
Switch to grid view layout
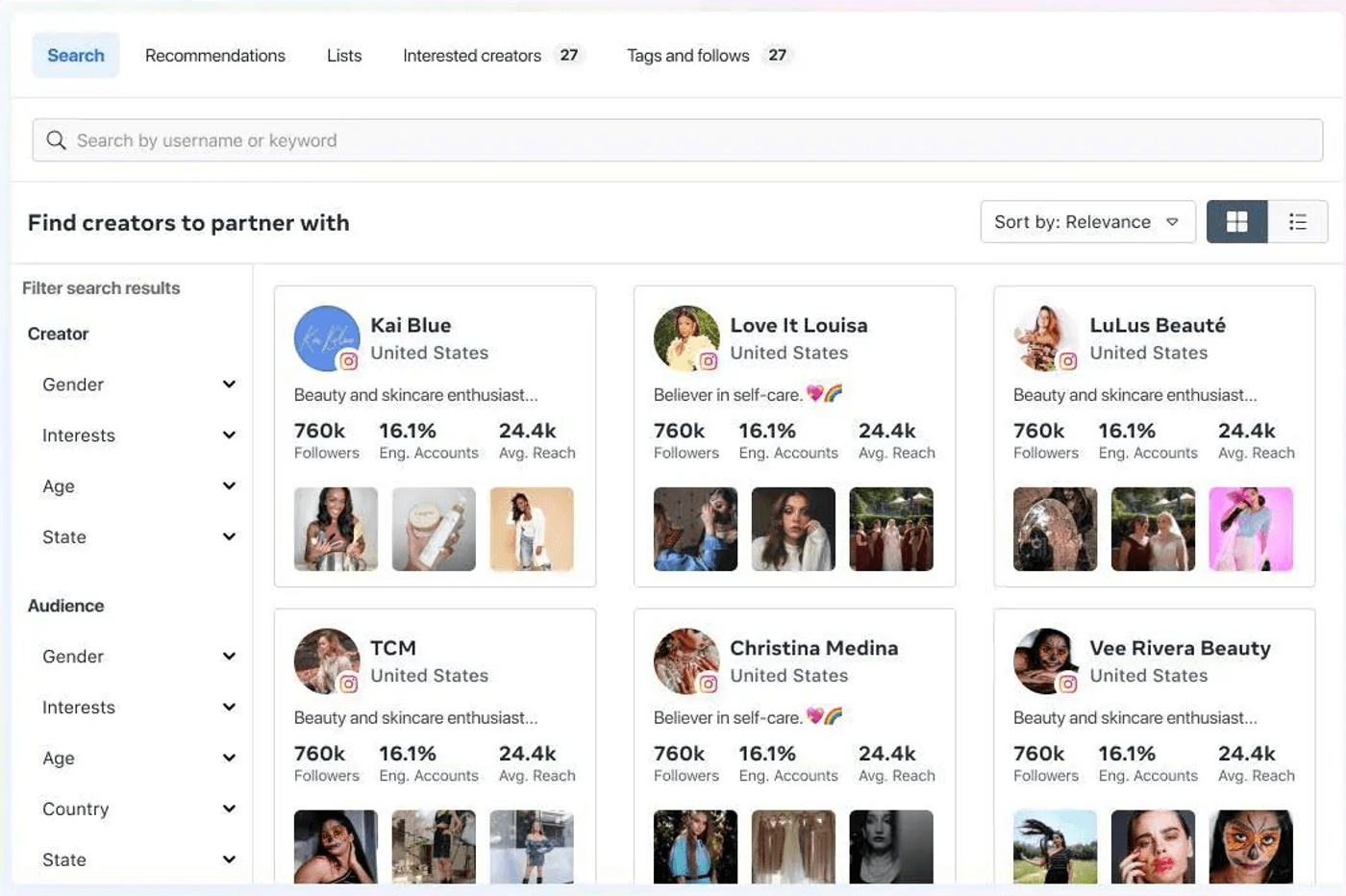pos(1236,222)
